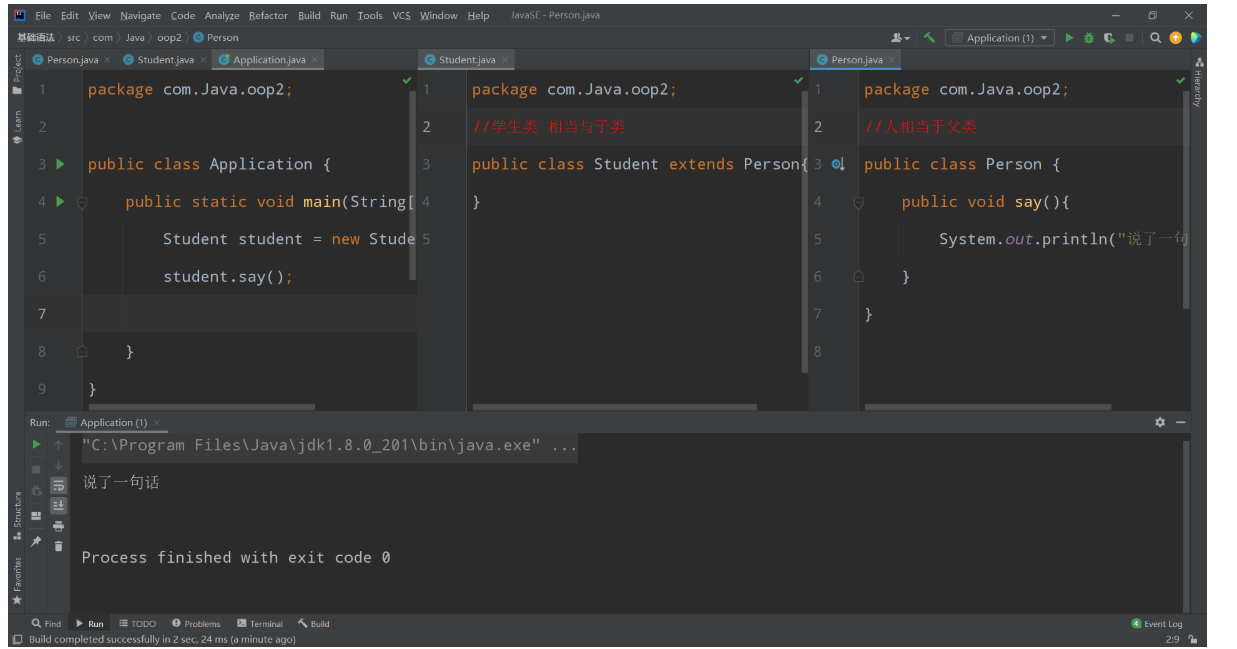
Task: Toggle soft-wrap in the Run console
Action: click(59, 485)
